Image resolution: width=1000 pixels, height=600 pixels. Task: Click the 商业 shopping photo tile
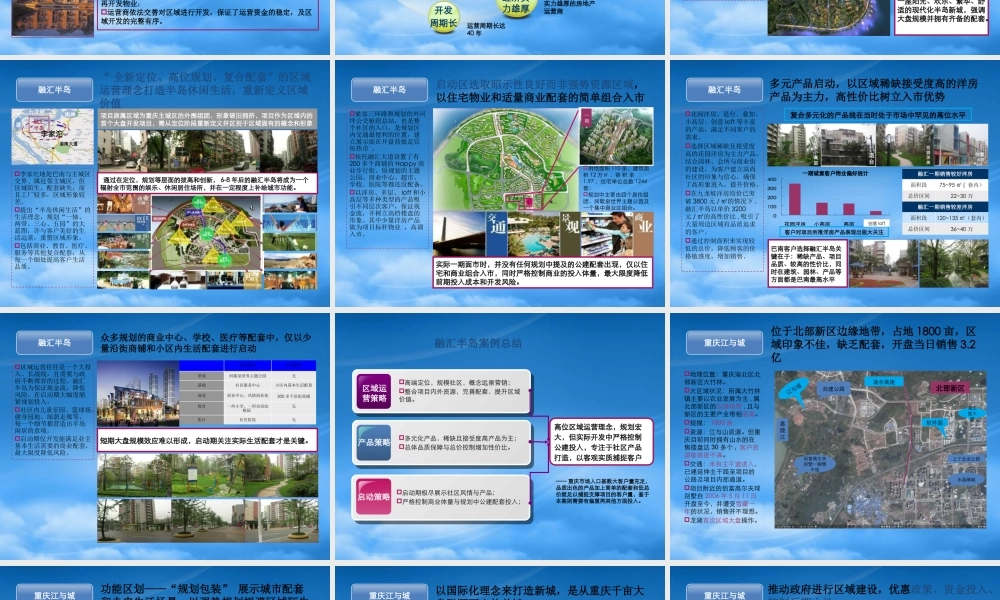(x=617, y=234)
